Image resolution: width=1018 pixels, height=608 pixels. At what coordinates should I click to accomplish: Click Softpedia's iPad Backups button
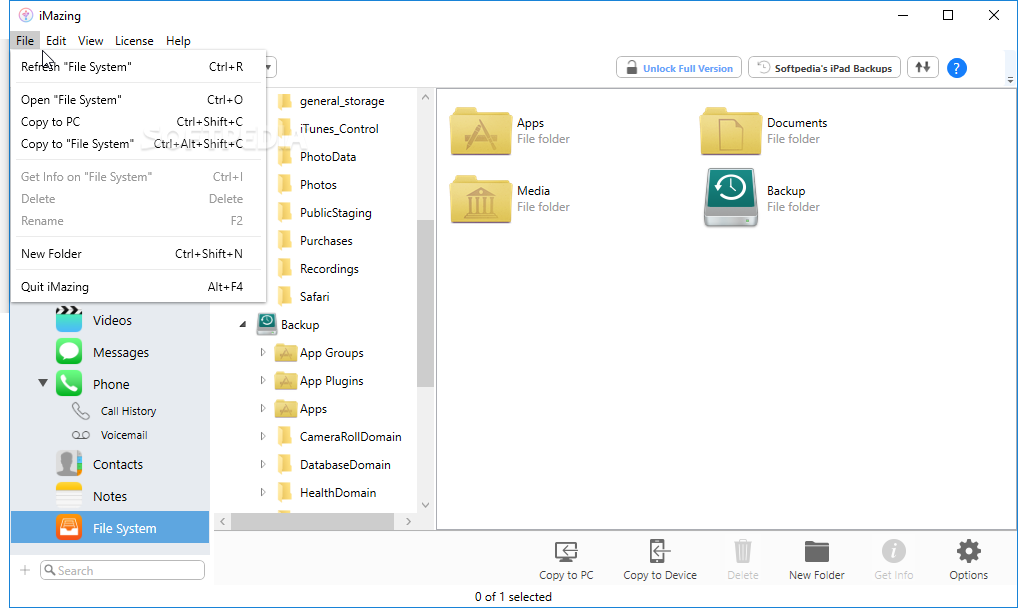click(824, 68)
